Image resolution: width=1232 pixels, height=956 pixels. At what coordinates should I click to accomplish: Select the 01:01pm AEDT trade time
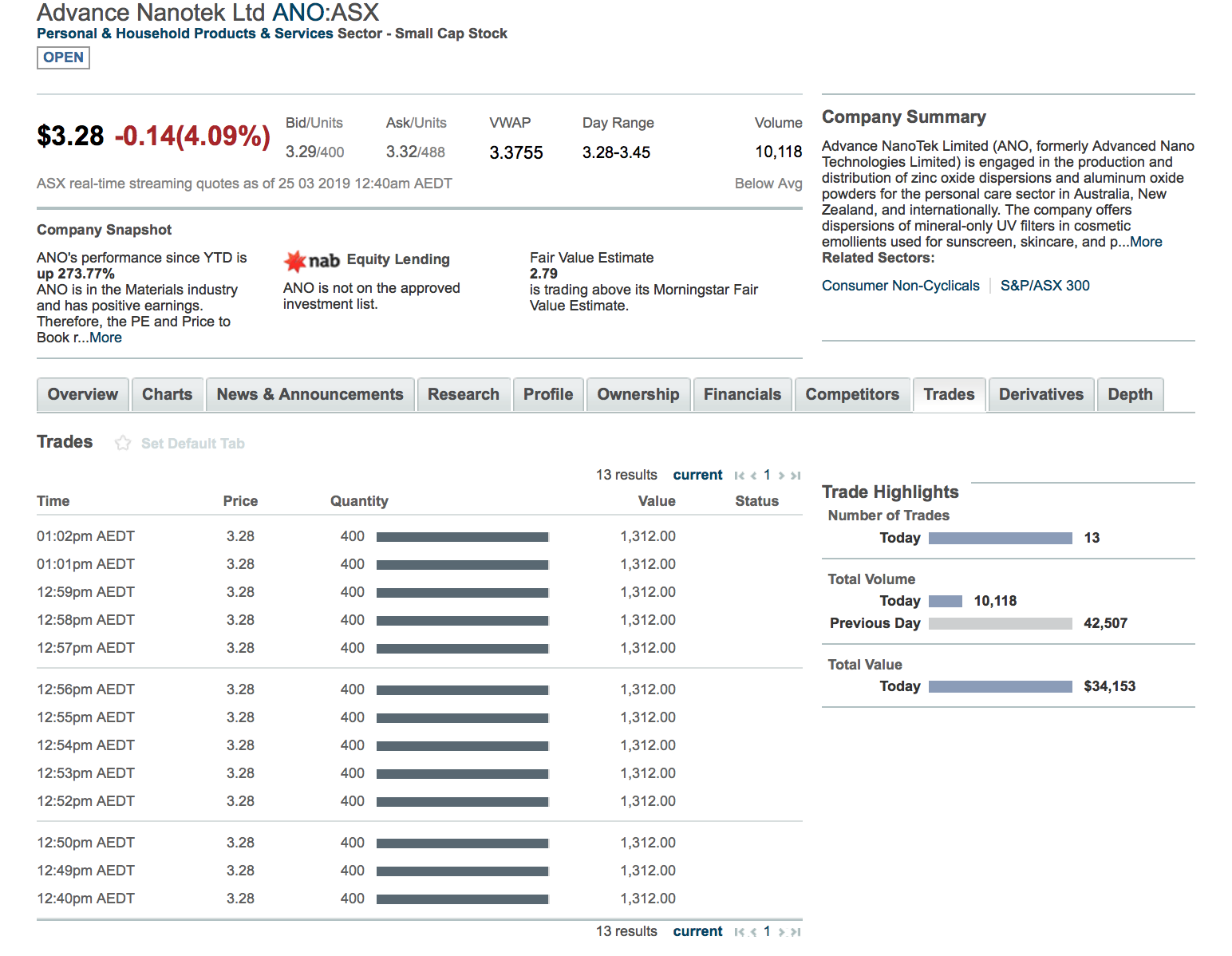coord(85,564)
